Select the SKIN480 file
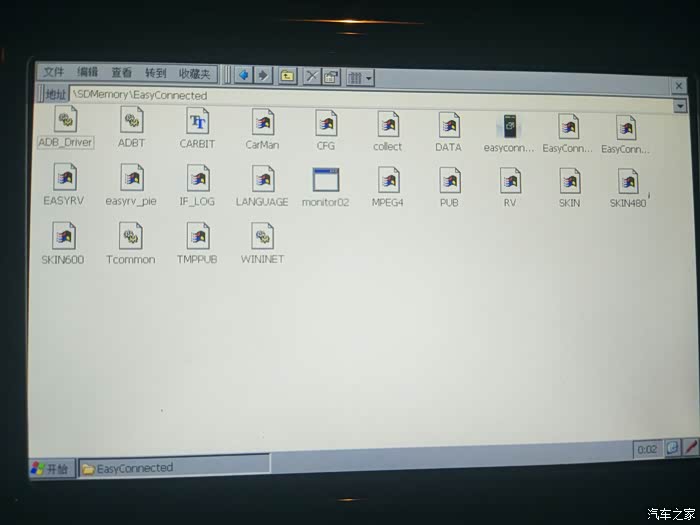This screenshot has height=525, width=700. [x=628, y=188]
